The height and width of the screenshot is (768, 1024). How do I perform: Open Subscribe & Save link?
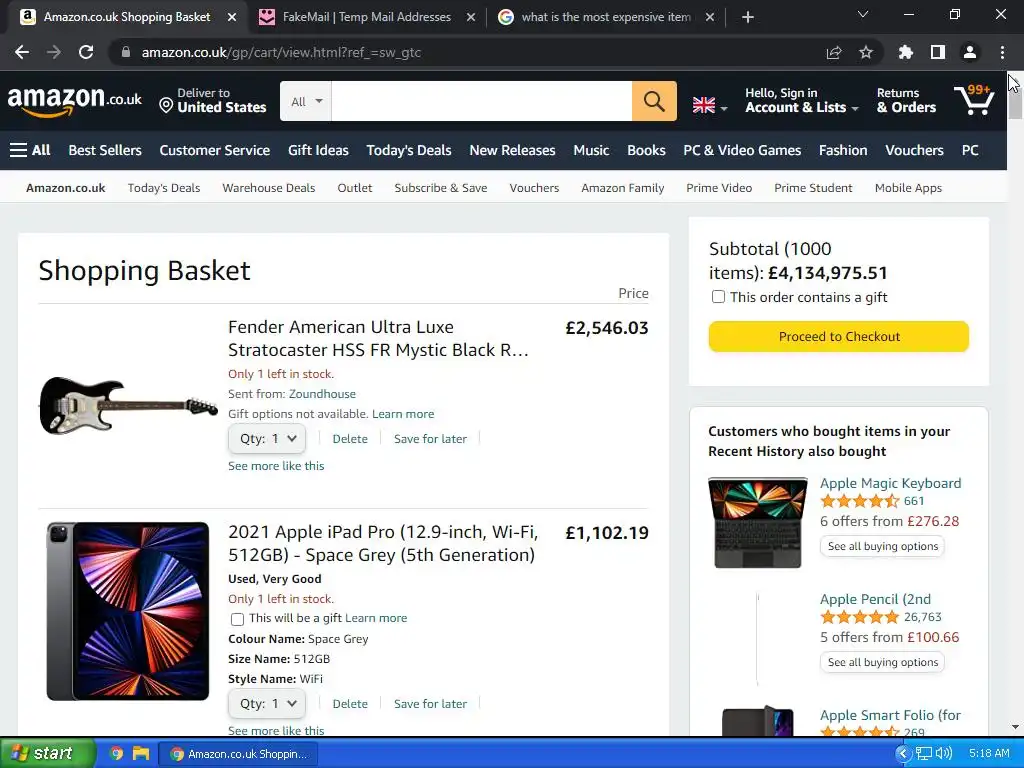pyautogui.click(x=441, y=188)
